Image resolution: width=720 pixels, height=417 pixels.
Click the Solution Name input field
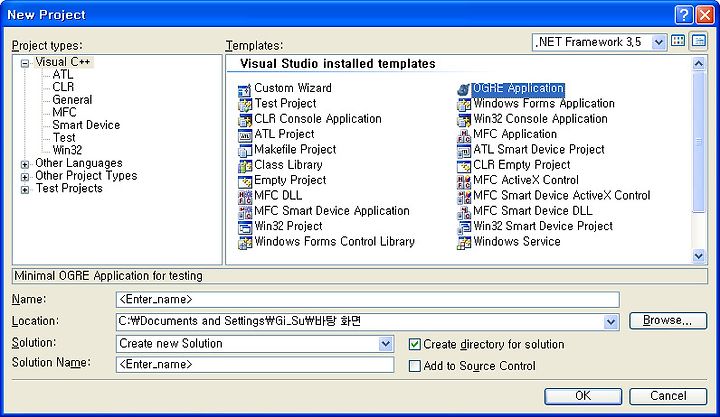(x=255, y=364)
